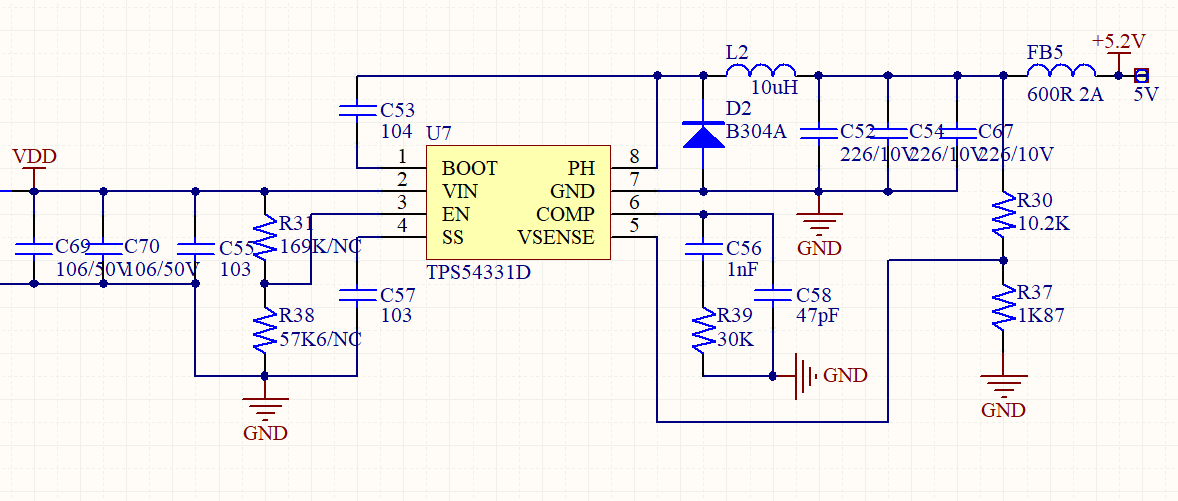The image size is (1178, 501).
Task: Select resistor R30 symbol
Action: 1004,214
